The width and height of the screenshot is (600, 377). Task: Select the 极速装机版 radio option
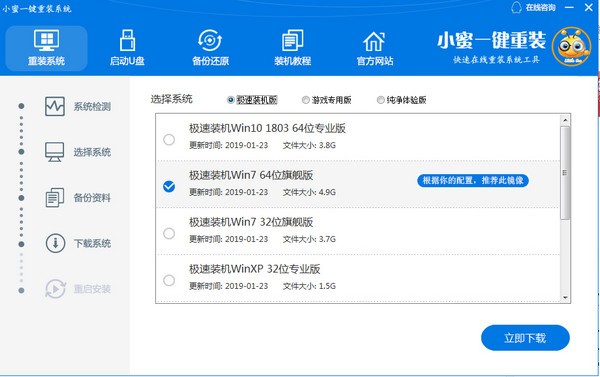point(231,100)
